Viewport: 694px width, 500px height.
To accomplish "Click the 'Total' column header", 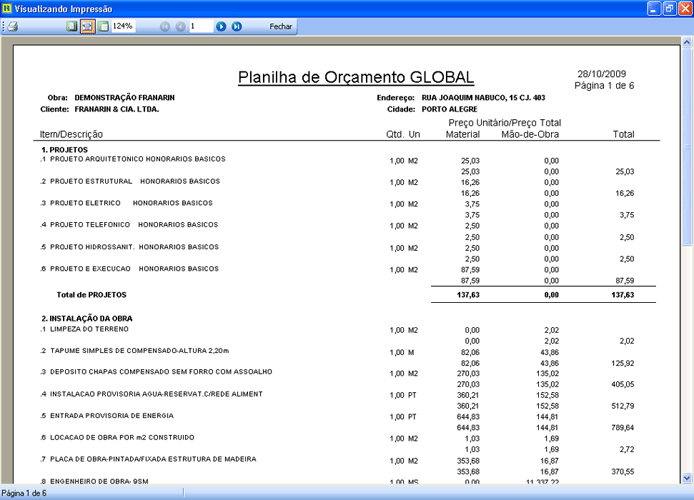I will coord(623,135).
